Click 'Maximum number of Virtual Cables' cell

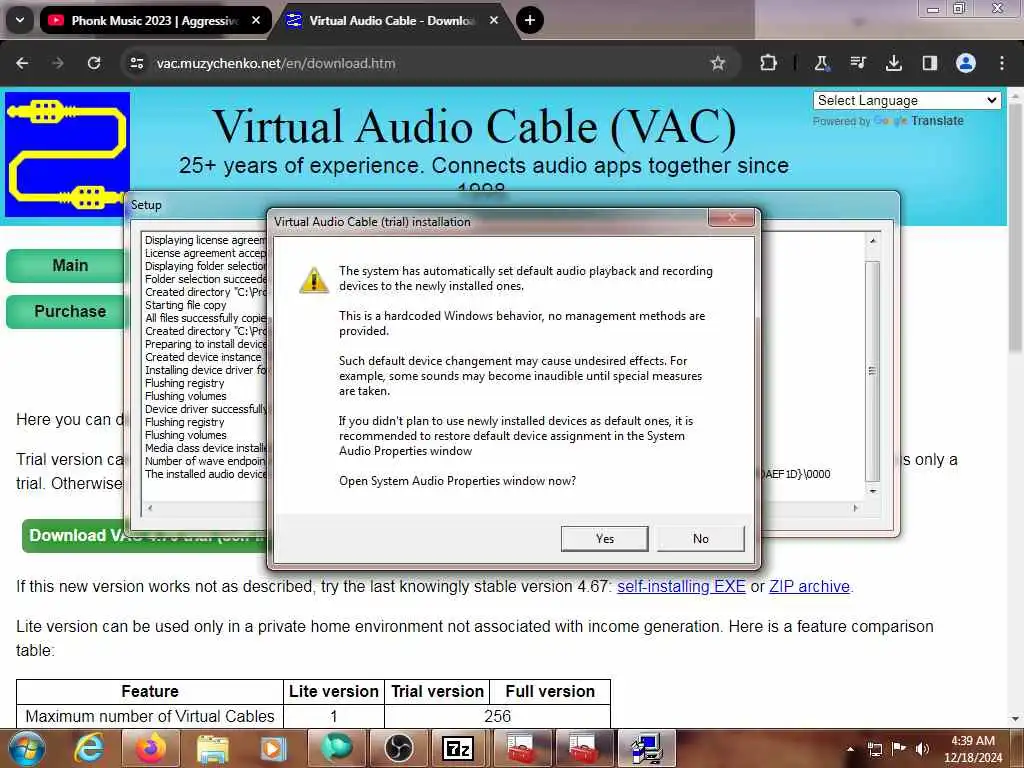(x=150, y=716)
